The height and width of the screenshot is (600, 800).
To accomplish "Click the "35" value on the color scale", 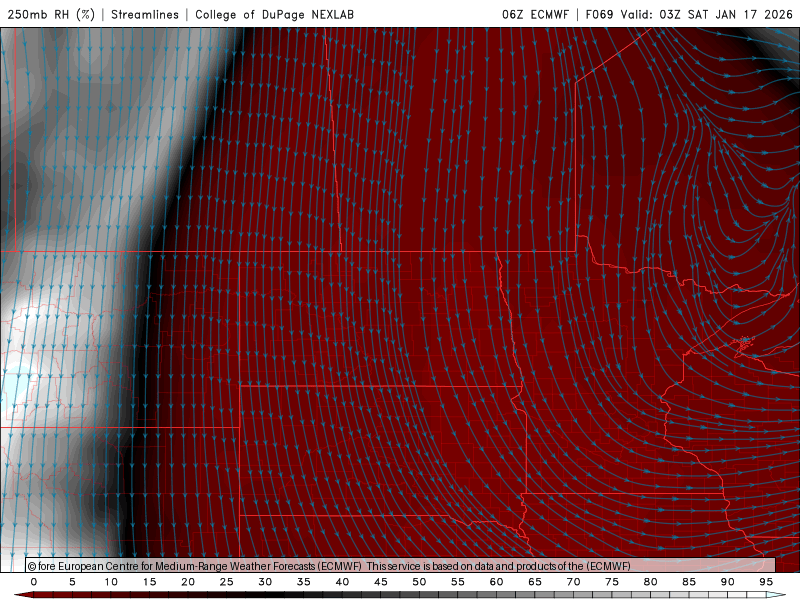I will point(304,582).
